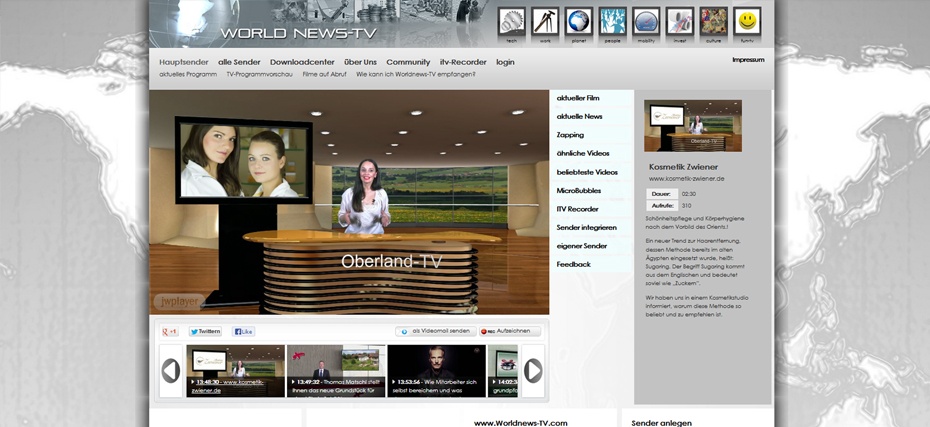Play the 13:48:30 kosmetik-zwiener.de thumbnail
Screen dimensions: 930x427
(235, 371)
